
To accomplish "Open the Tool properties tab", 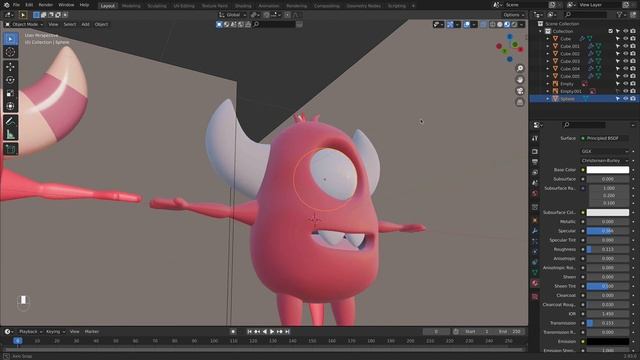I will point(535,139).
